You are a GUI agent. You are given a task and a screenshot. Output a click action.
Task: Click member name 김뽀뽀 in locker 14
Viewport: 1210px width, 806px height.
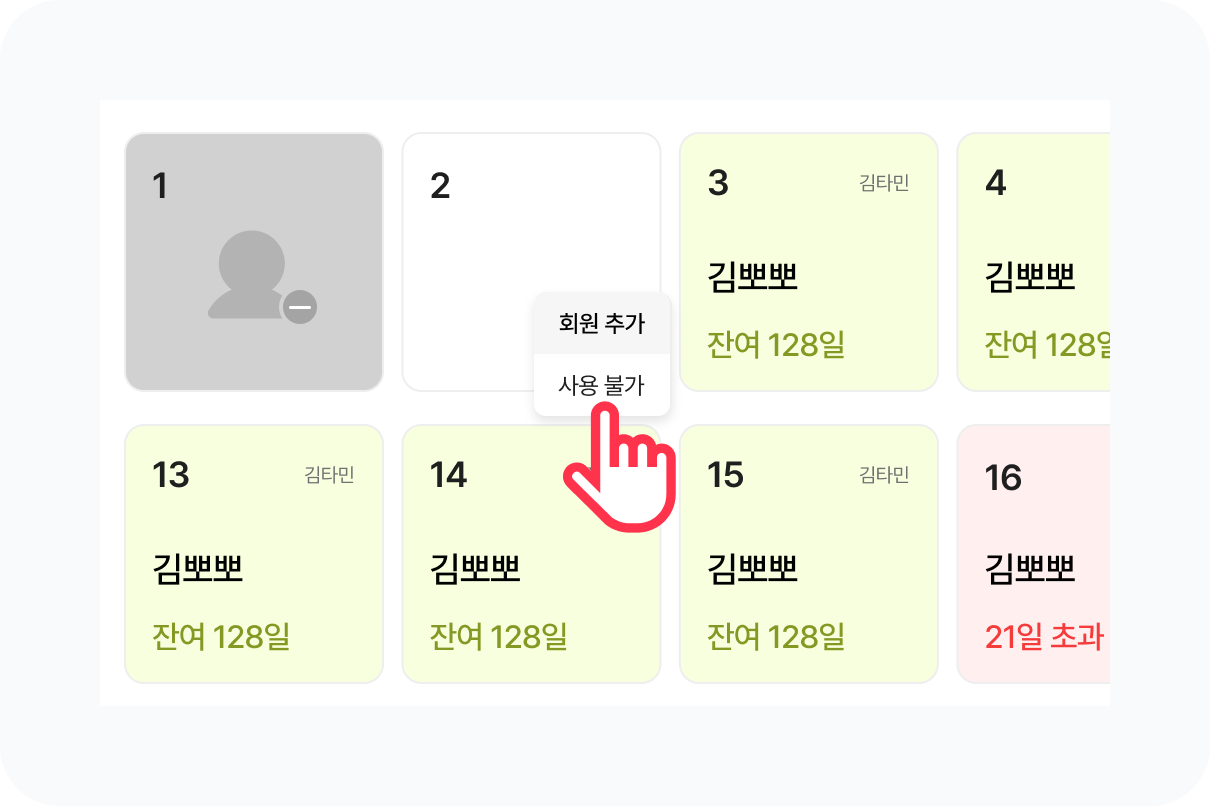pos(475,569)
